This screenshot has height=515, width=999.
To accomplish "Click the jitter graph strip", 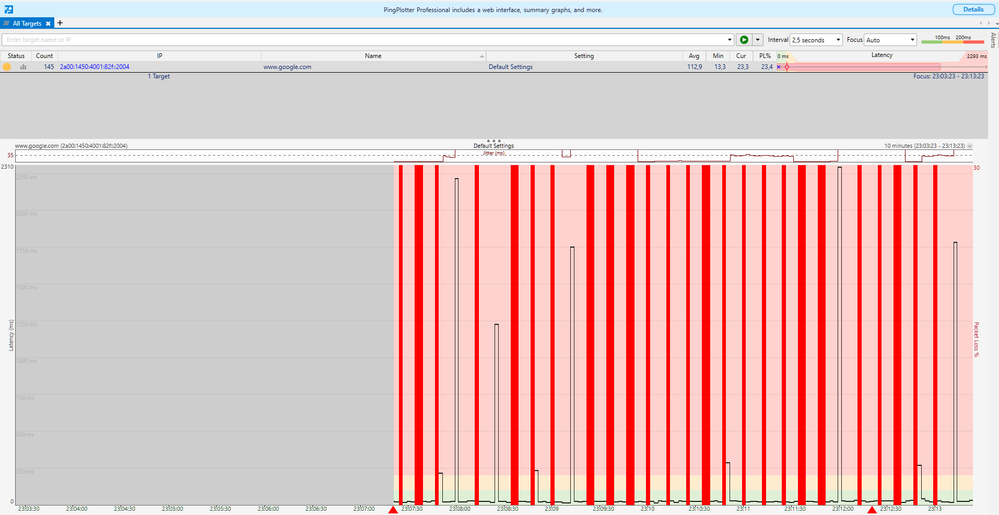I will pyautogui.click(x=494, y=156).
